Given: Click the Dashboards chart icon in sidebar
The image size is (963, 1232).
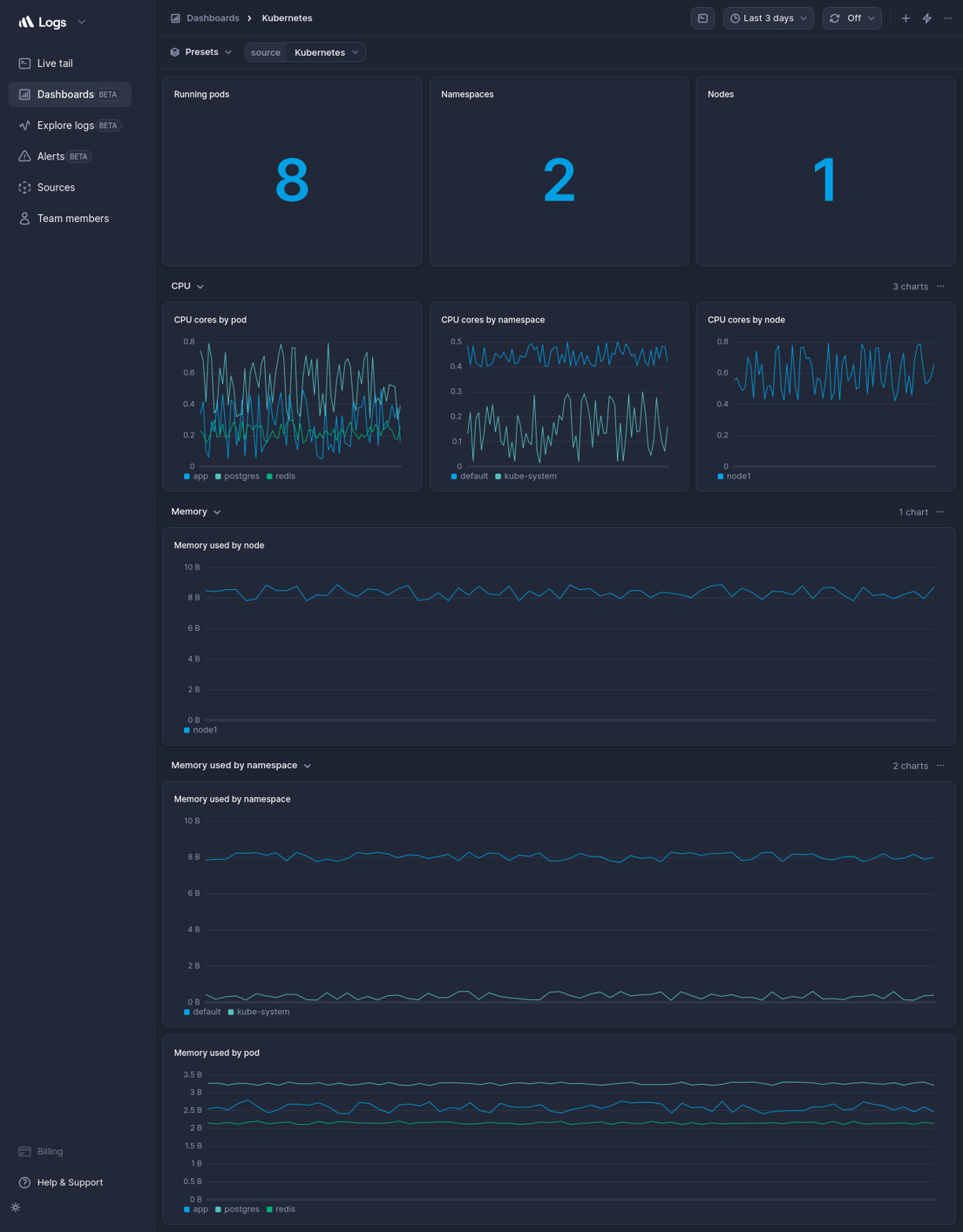Looking at the screenshot, I should click(24, 94).
